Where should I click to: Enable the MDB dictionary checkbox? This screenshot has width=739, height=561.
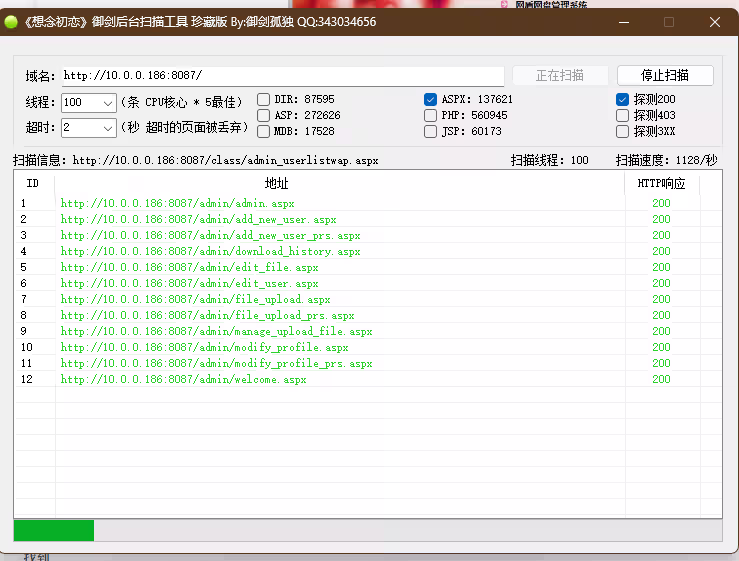264,131
